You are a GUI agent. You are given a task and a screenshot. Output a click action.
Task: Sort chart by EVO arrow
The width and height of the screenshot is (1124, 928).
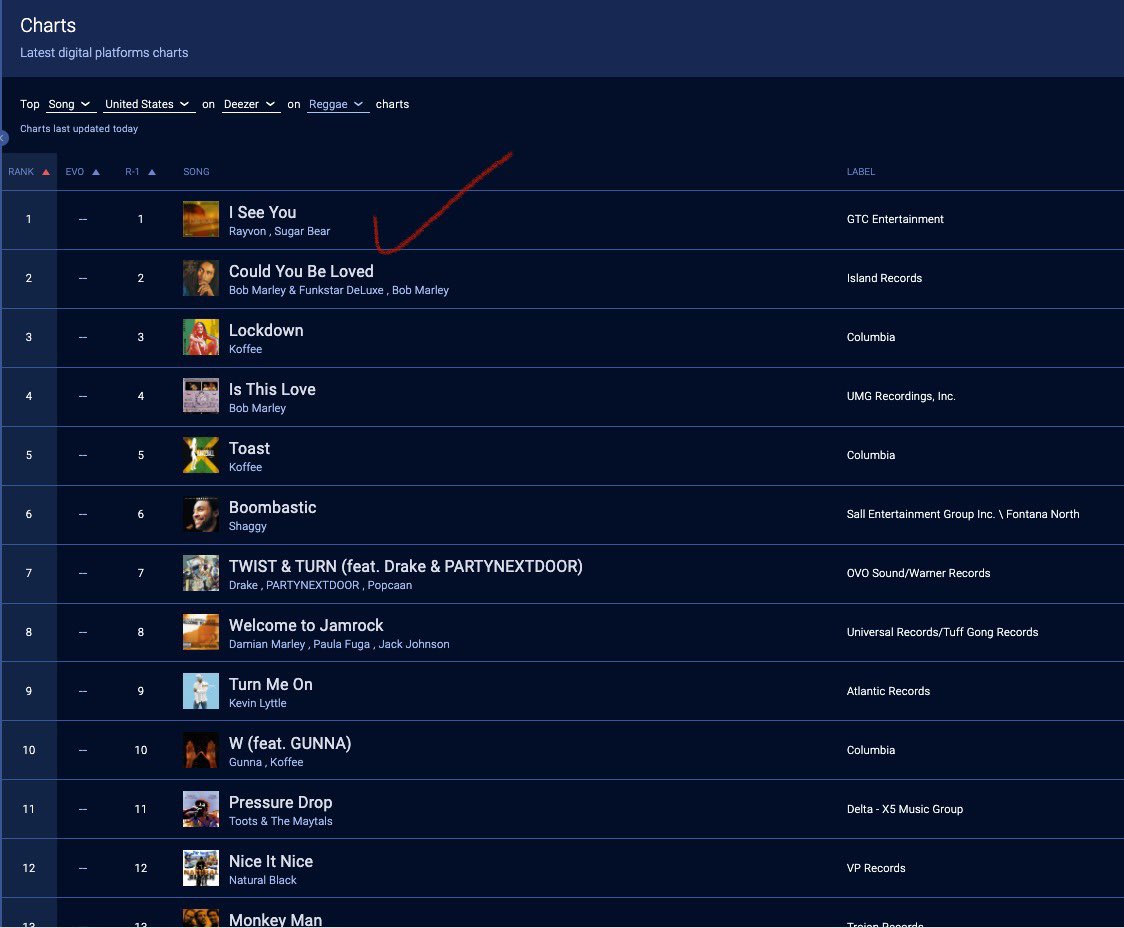point(96,172)
